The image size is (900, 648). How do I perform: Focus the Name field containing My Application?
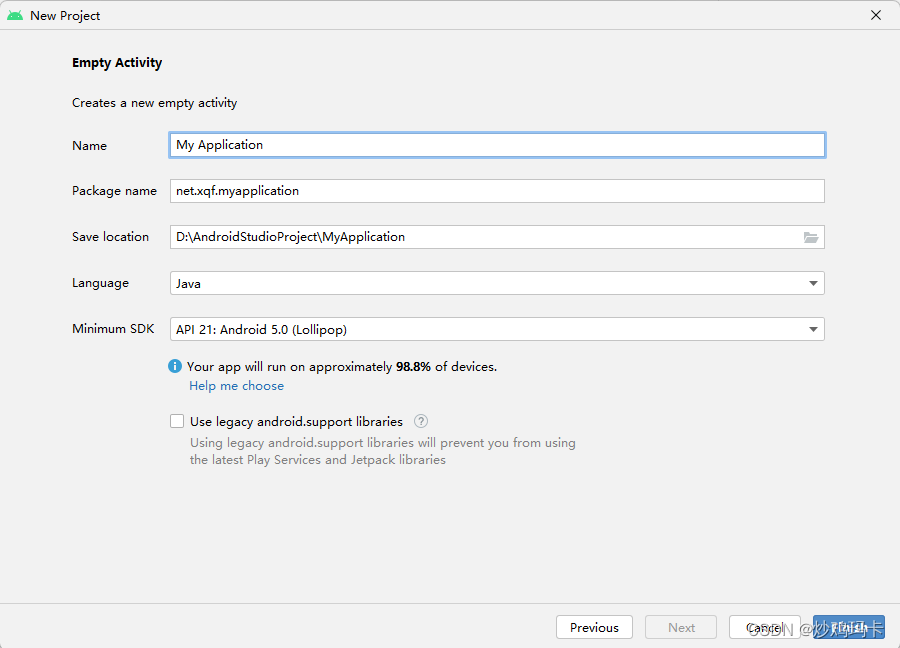coord(497,145)
